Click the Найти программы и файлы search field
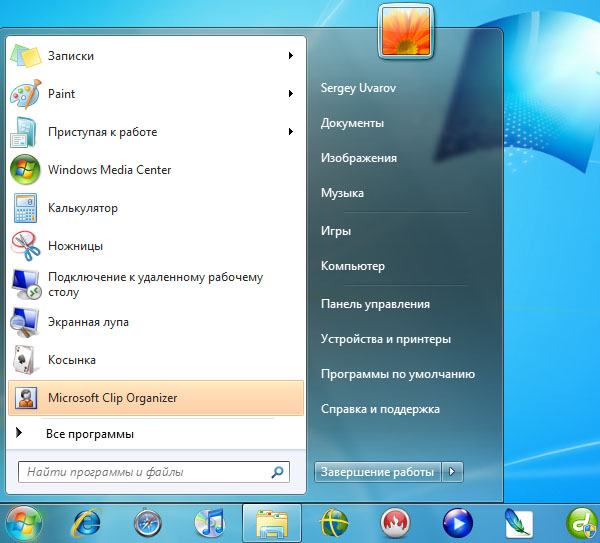600x543 pixels. [154, 472]
